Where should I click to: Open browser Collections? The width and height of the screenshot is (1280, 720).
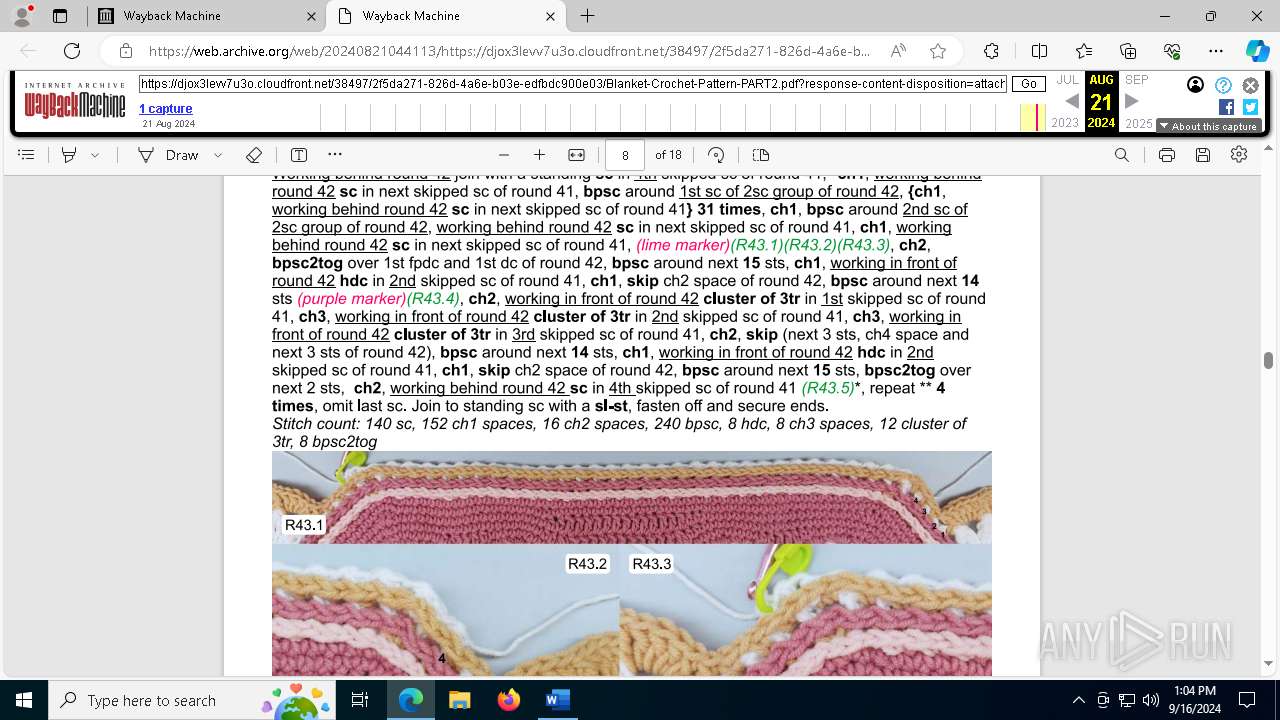coord(1128,51)
